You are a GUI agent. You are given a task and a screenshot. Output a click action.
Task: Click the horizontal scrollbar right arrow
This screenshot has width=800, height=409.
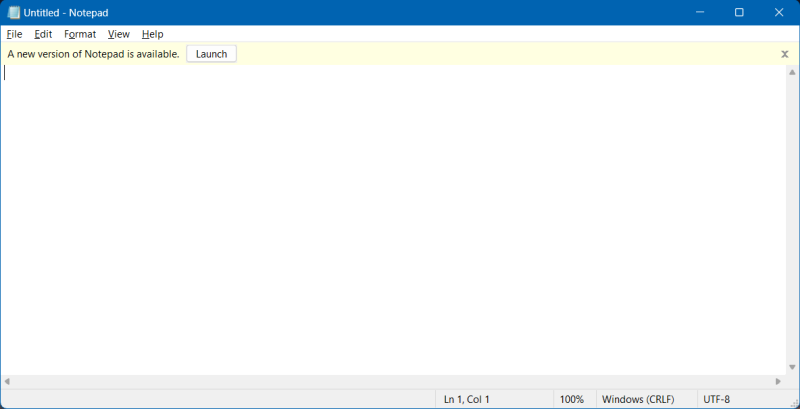[779, 381]
